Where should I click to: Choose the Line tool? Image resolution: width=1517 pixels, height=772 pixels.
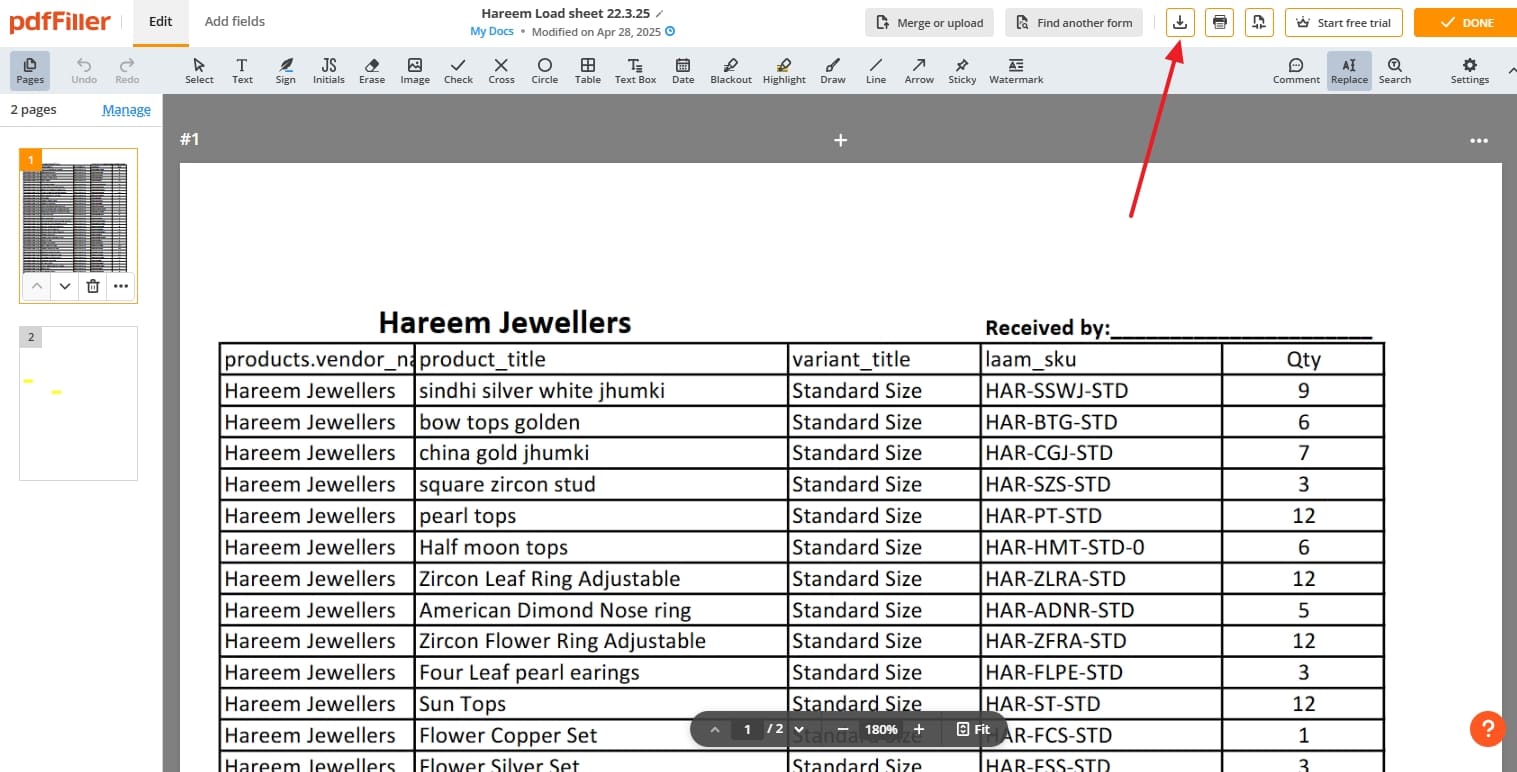(876, 71)
